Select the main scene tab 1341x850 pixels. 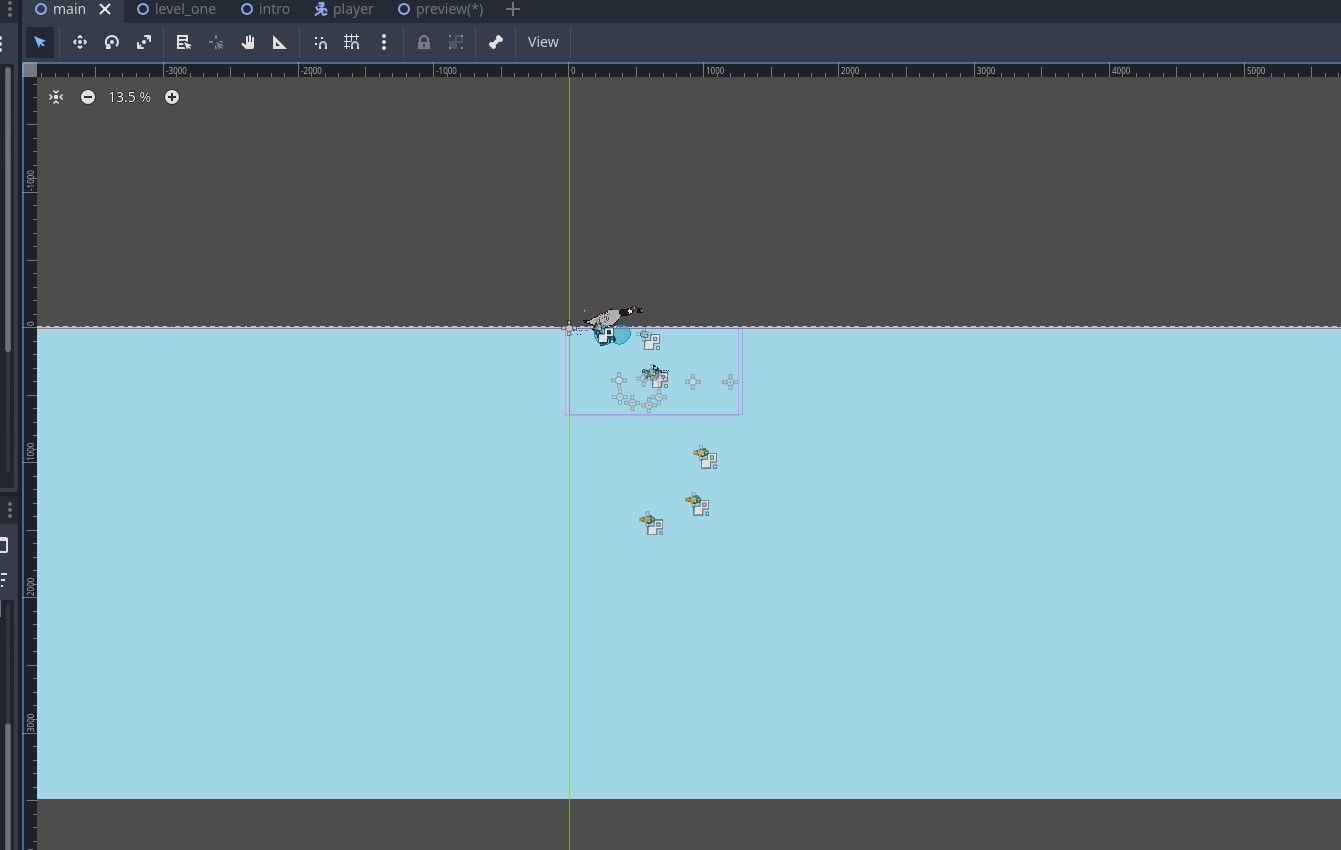(60, 9)
